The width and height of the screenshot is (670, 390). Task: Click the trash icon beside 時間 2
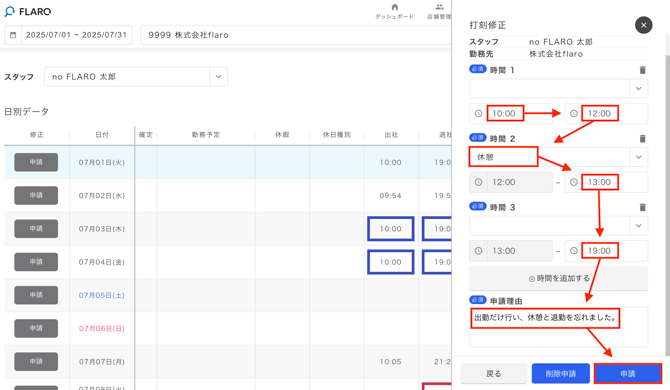click(642, 138)
